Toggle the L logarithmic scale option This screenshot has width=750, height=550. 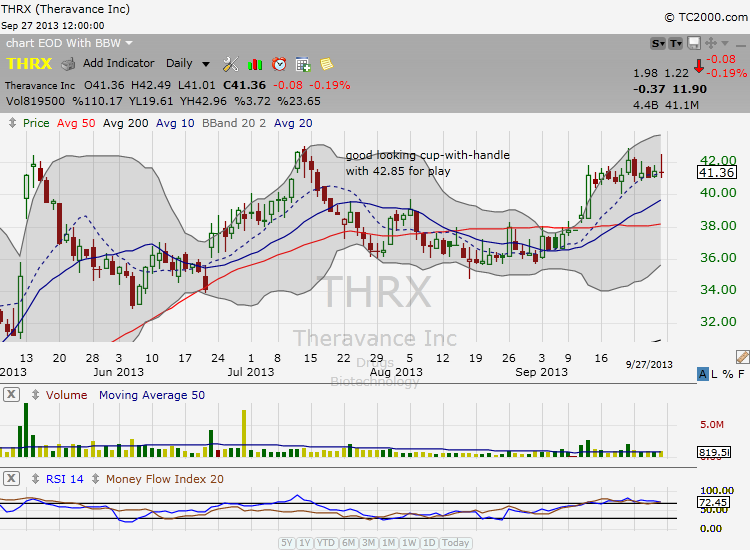(714, 374)
